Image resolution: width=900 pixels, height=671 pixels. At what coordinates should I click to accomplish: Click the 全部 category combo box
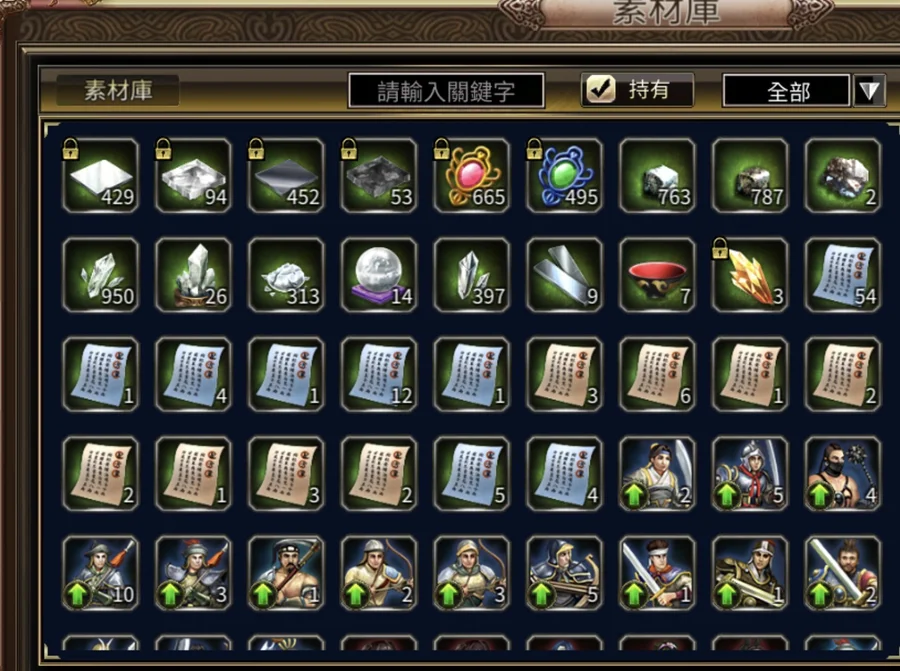pyautogui.click(x=786, y=91)
